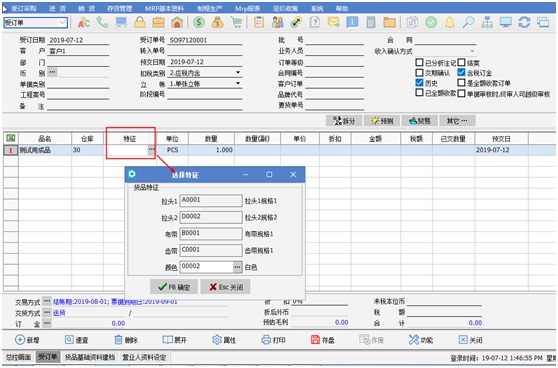Click the yellow bell notification icon
This screenshot has width=558, height=368.
tap(450, 22)
